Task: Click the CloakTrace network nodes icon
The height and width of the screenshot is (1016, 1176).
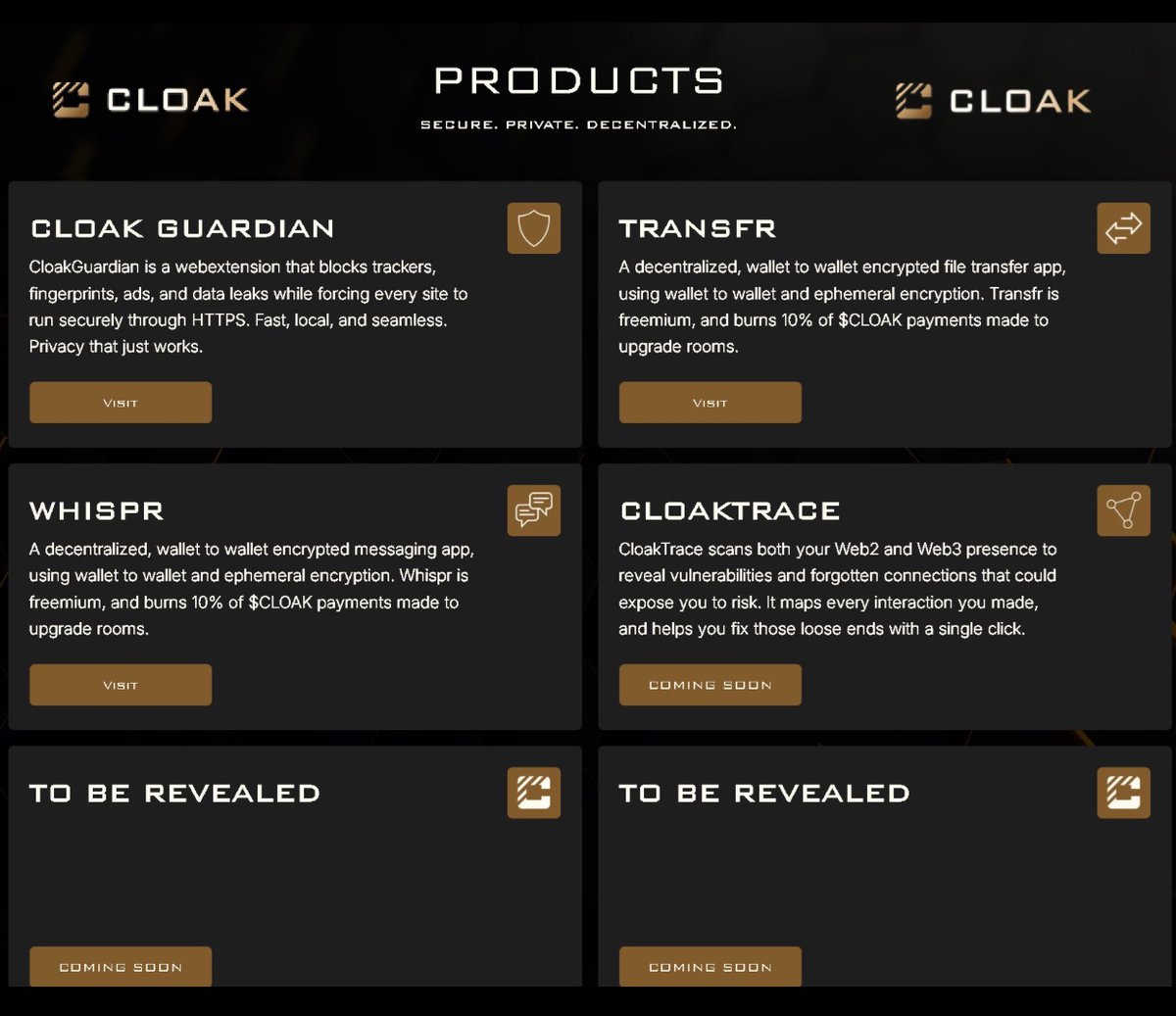Action: pos(1123,510)
